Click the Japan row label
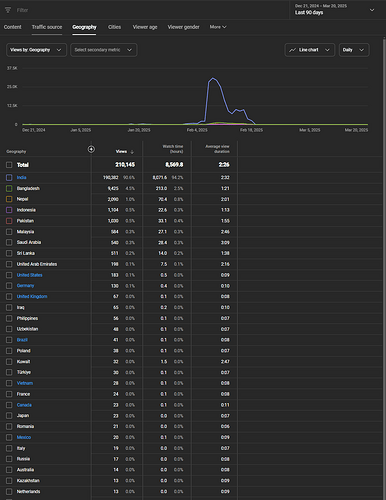 [23, 416]
